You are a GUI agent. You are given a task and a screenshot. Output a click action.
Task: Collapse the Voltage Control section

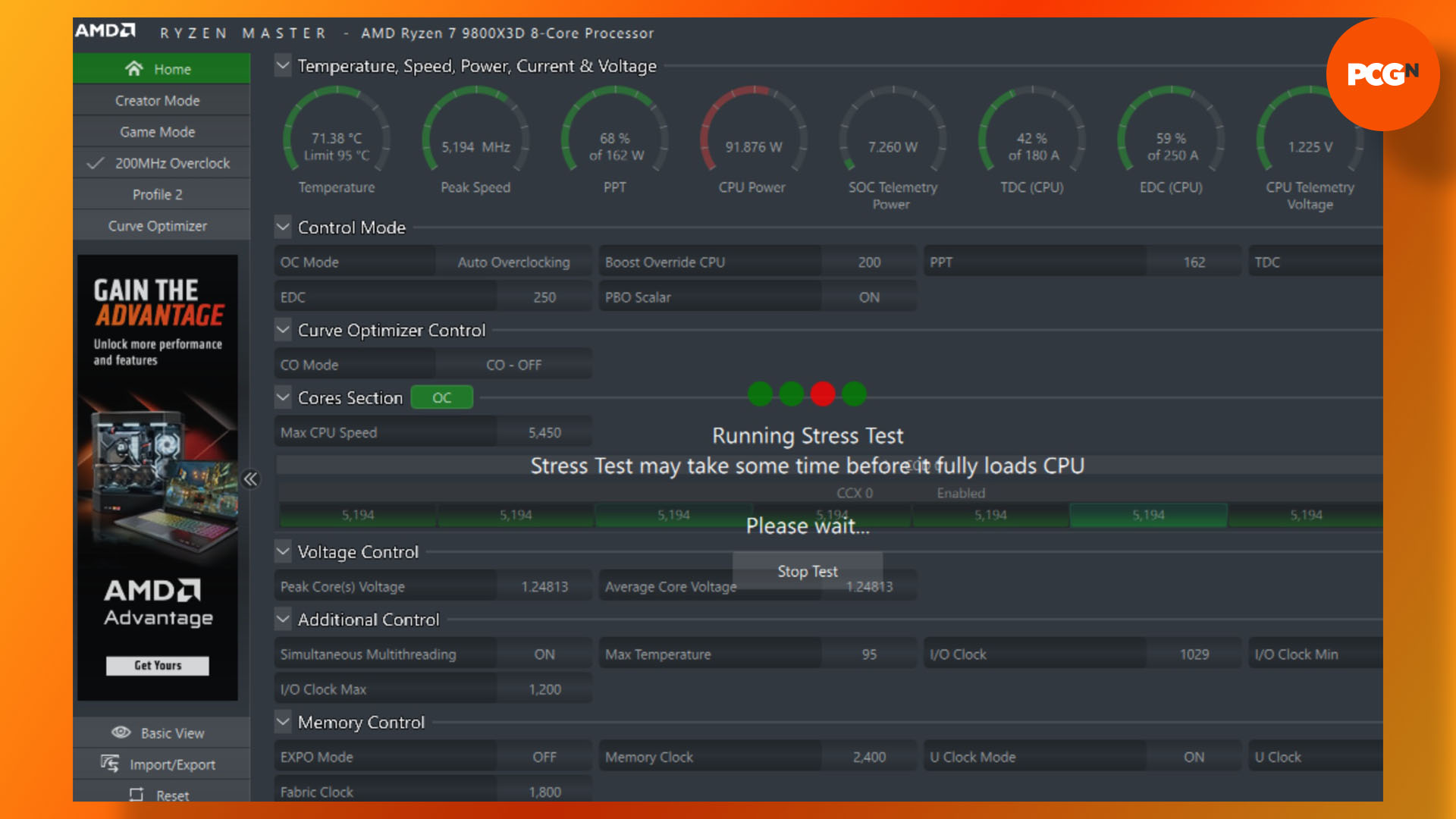(x=283, y=552)
